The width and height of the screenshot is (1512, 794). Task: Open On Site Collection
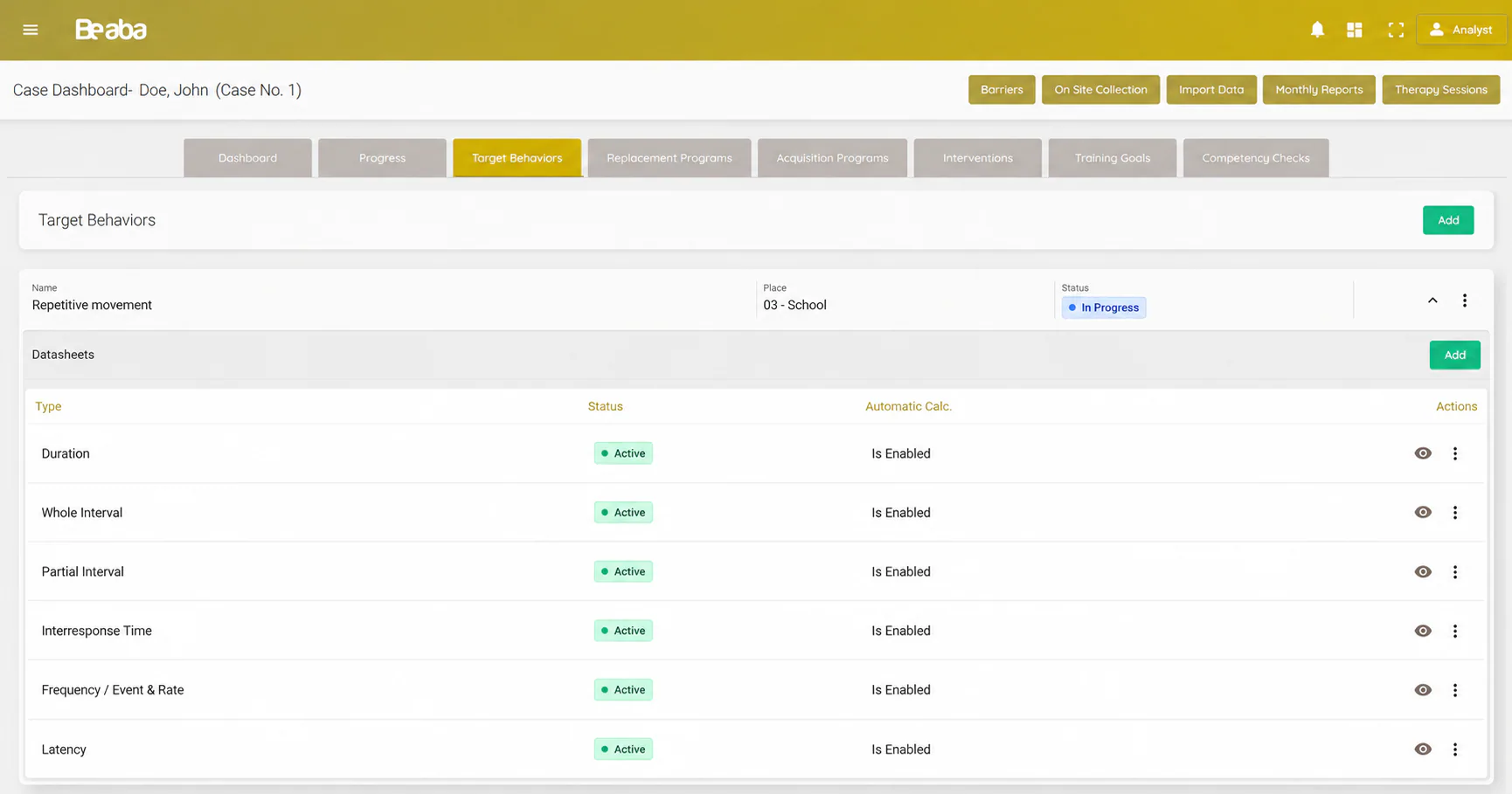[x=1100, y=90]
